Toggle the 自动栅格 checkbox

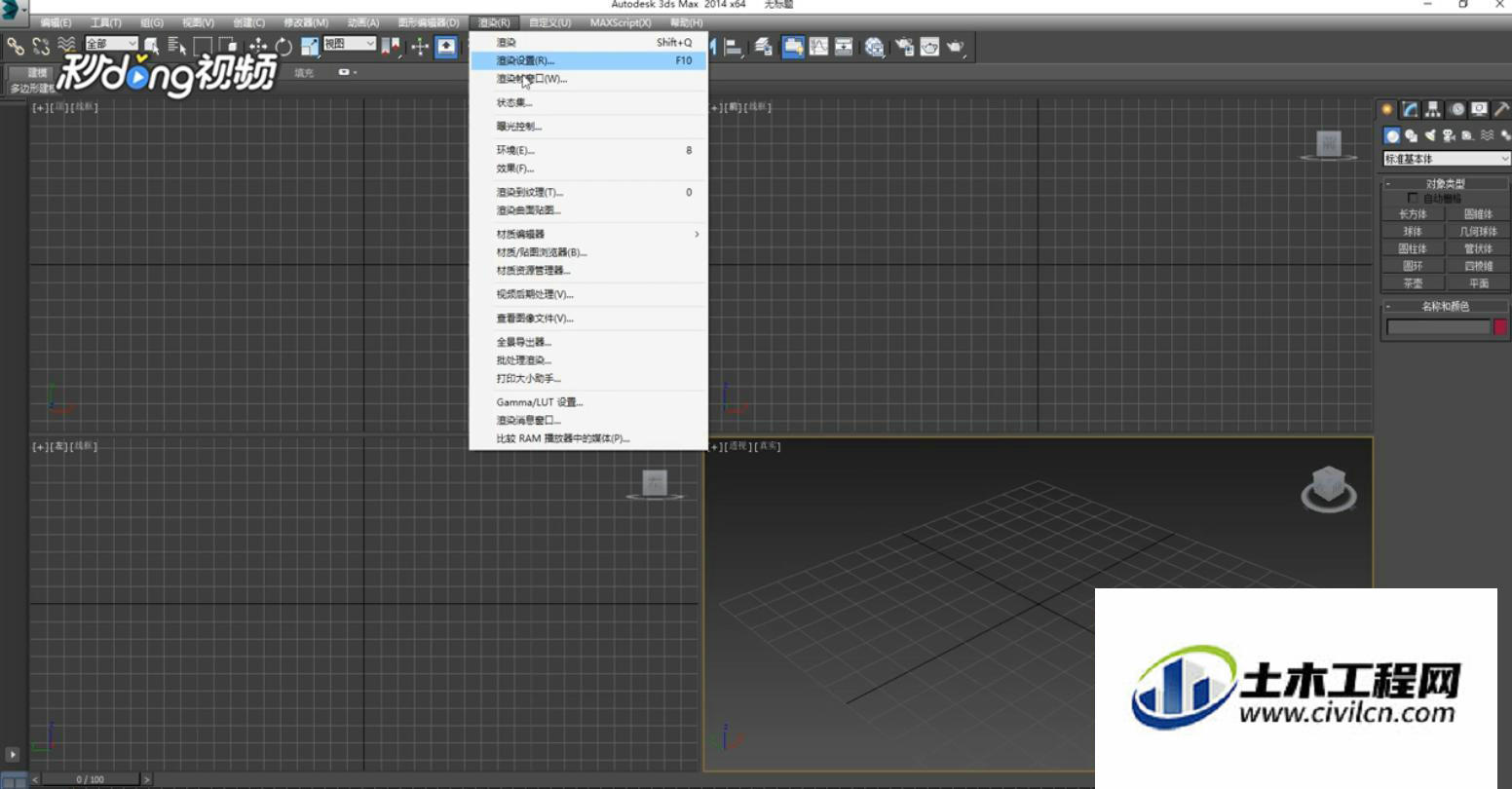pyautogui.click(x=1413, y=198)
